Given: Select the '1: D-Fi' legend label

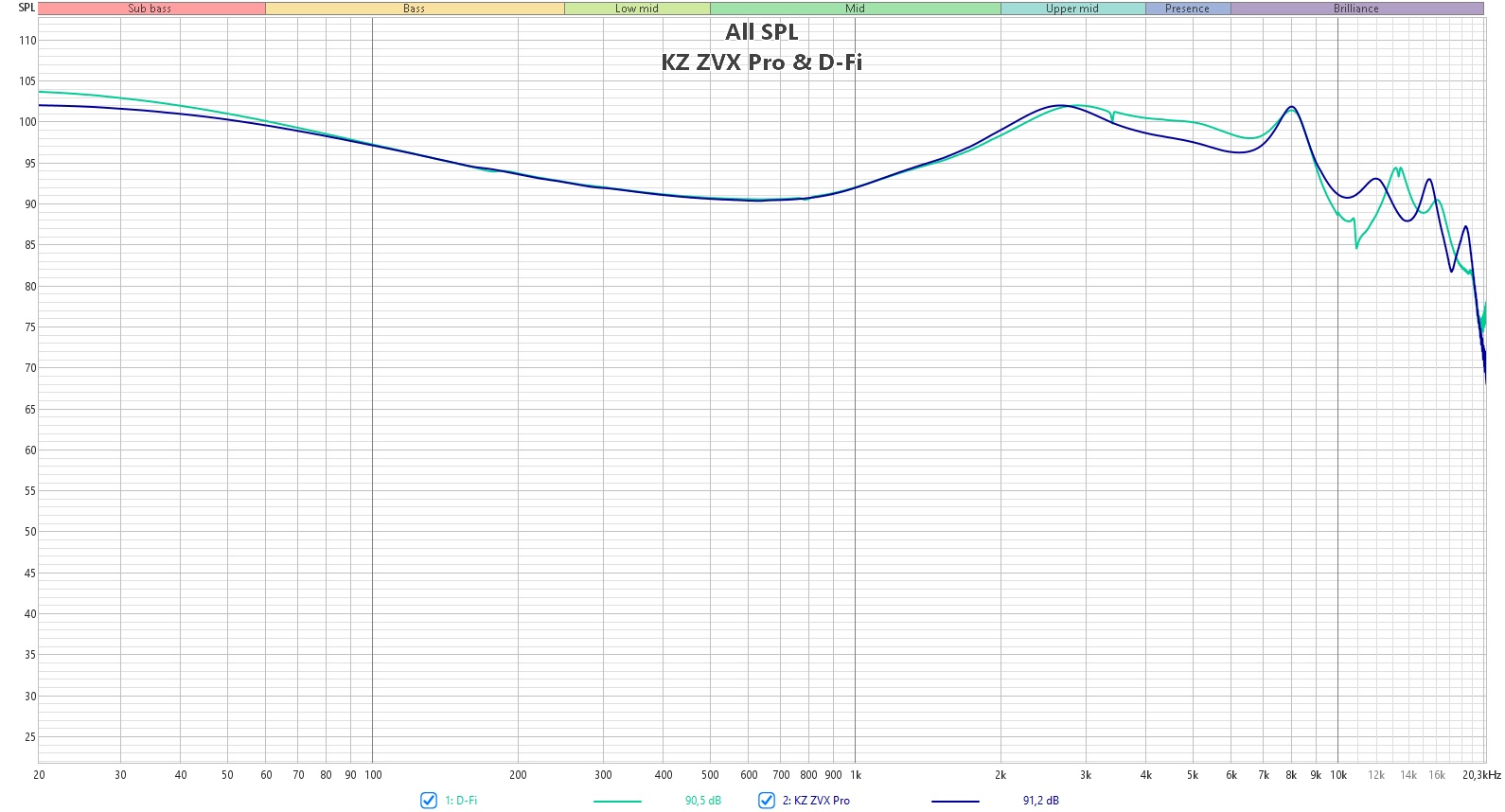Looking at the screenshot, I should [461, 801].
